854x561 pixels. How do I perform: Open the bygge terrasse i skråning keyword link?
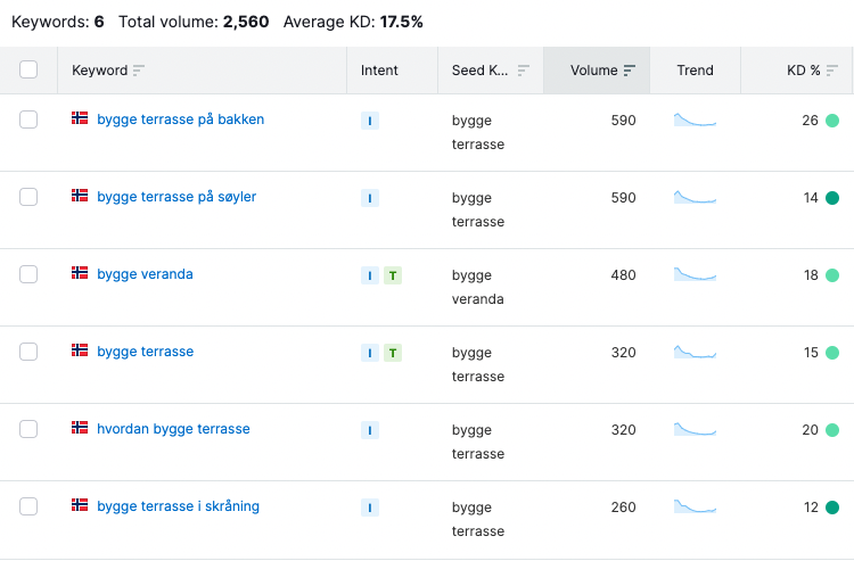[178, 506]
